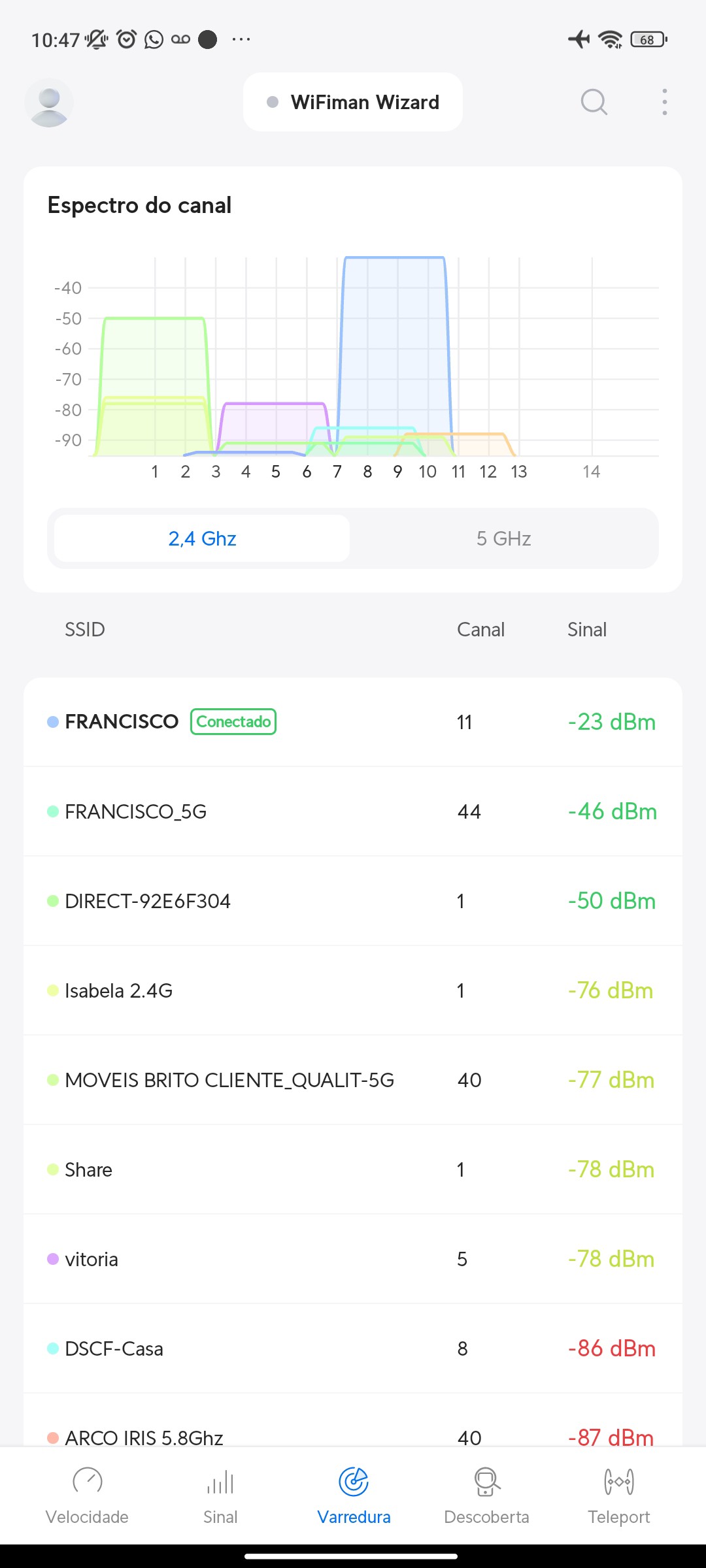
Task: Open the three-dot overflow menu
Action: click(x=664, y=103)
